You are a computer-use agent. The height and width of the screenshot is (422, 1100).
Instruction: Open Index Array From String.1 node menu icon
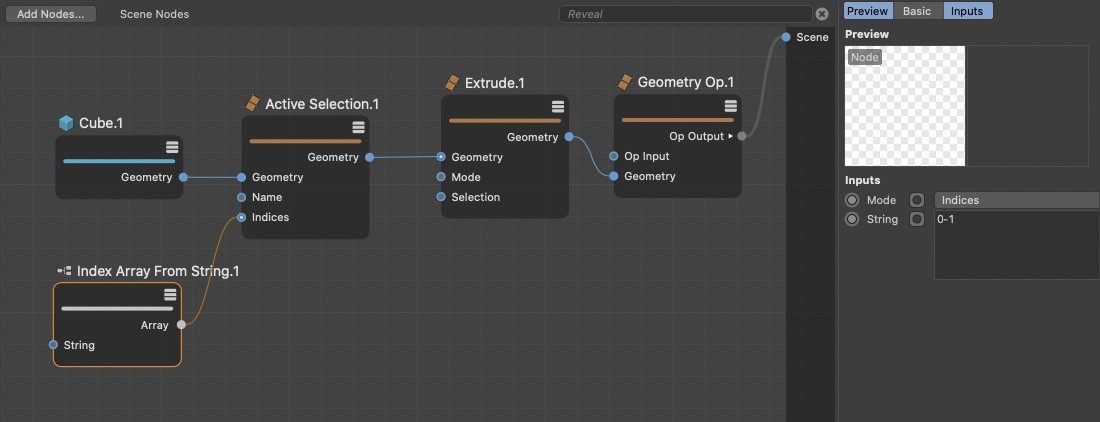(x=170, y=294)
